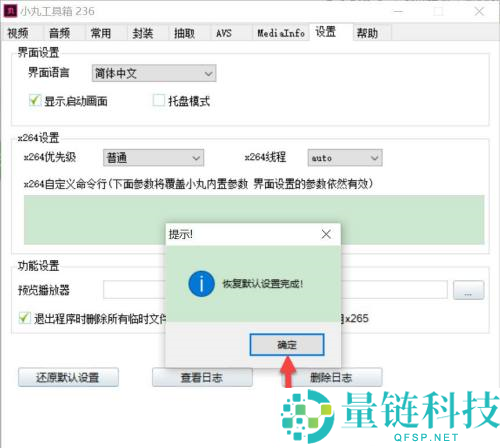Viewport: 500px width, 448px height.
Task: Click the 查看日志 button
Action: click(202, 377)
